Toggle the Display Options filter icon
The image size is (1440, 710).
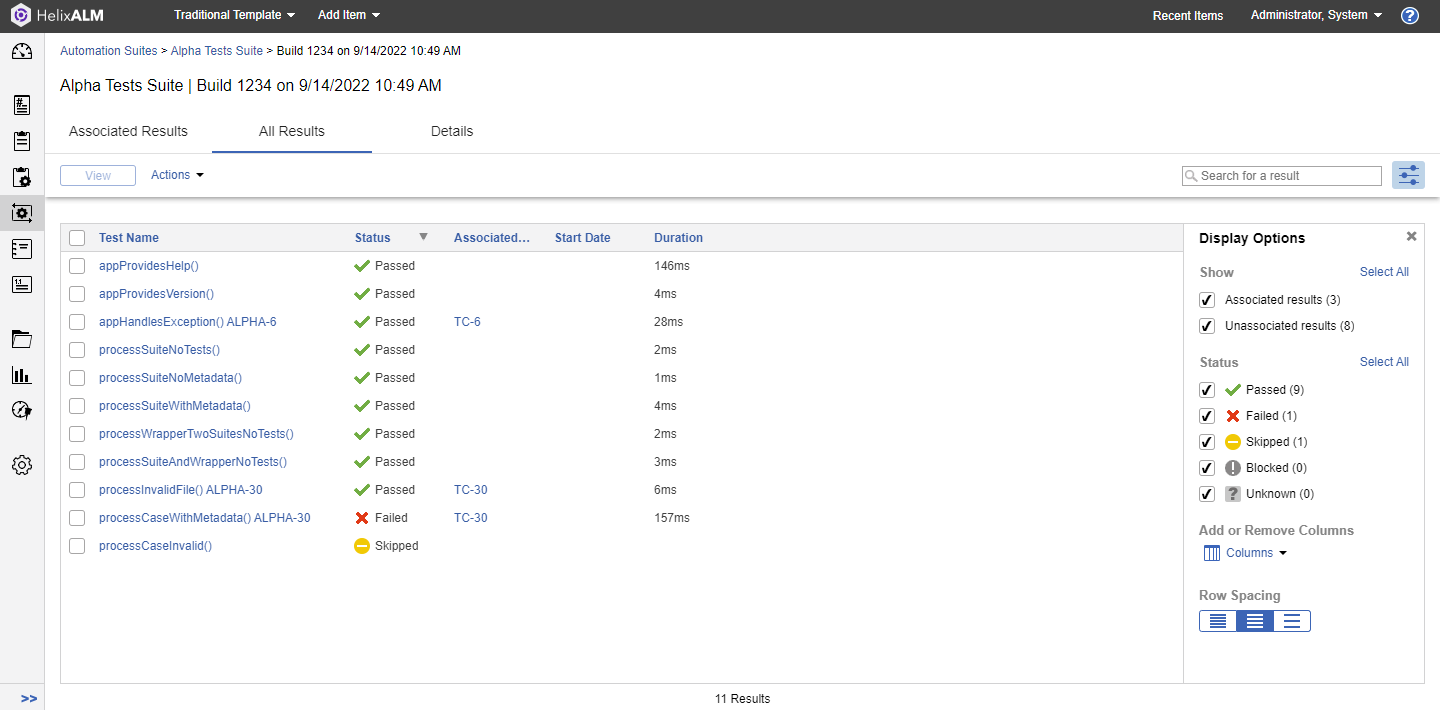click(1408, 176)
